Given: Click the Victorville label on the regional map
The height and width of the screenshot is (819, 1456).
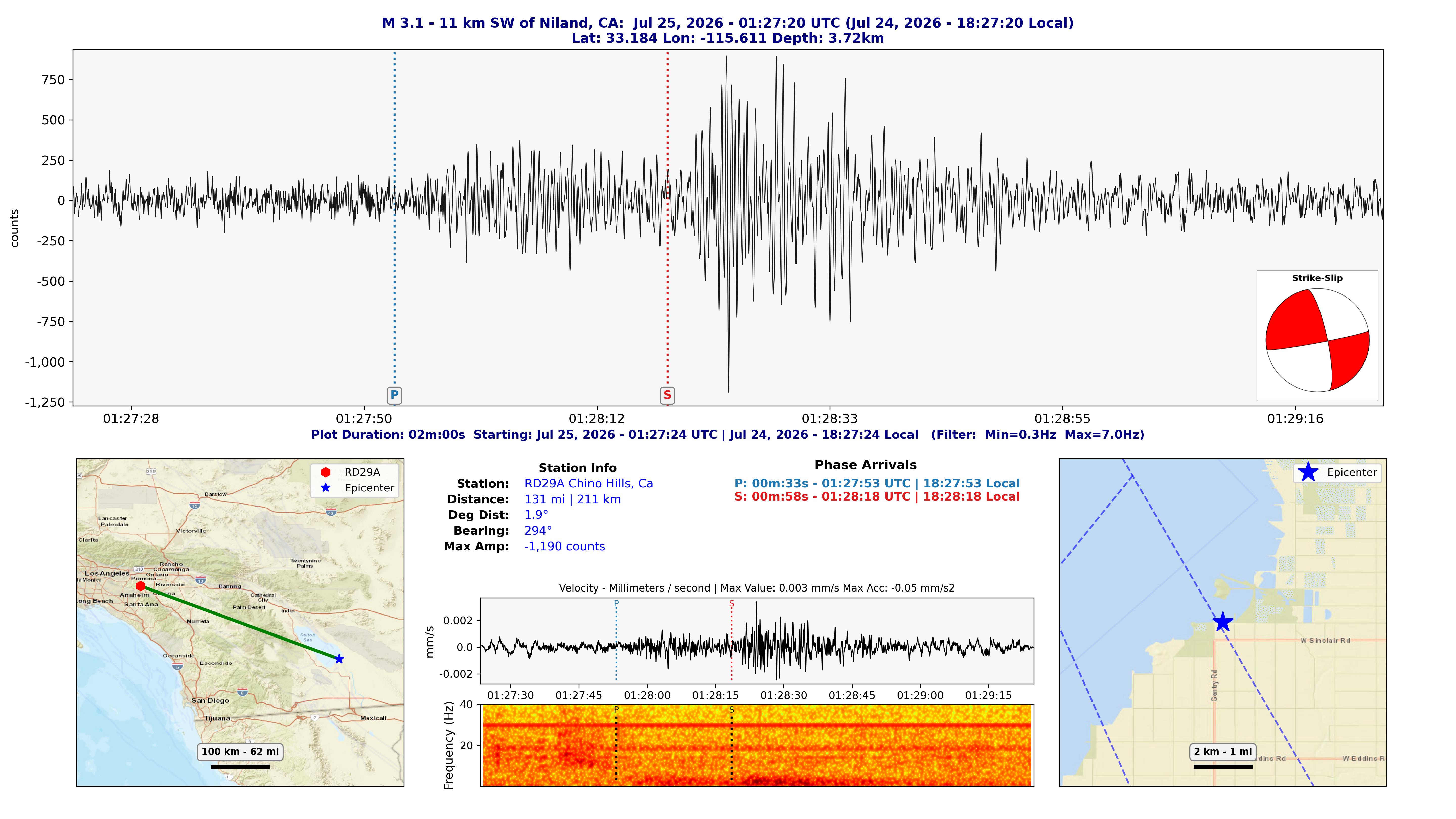Looking at the screenshot, I should coord(191,531).
